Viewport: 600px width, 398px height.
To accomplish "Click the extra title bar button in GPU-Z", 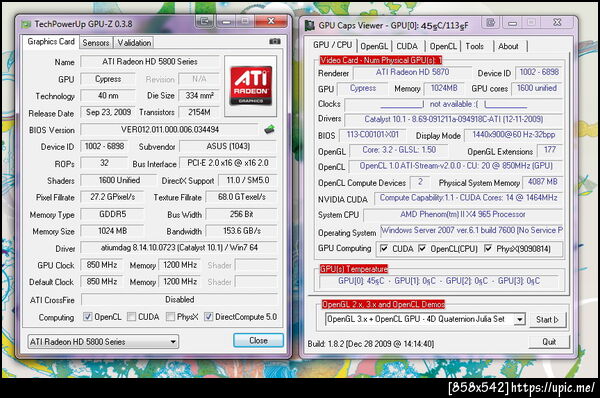I will [x=205, y=21].
